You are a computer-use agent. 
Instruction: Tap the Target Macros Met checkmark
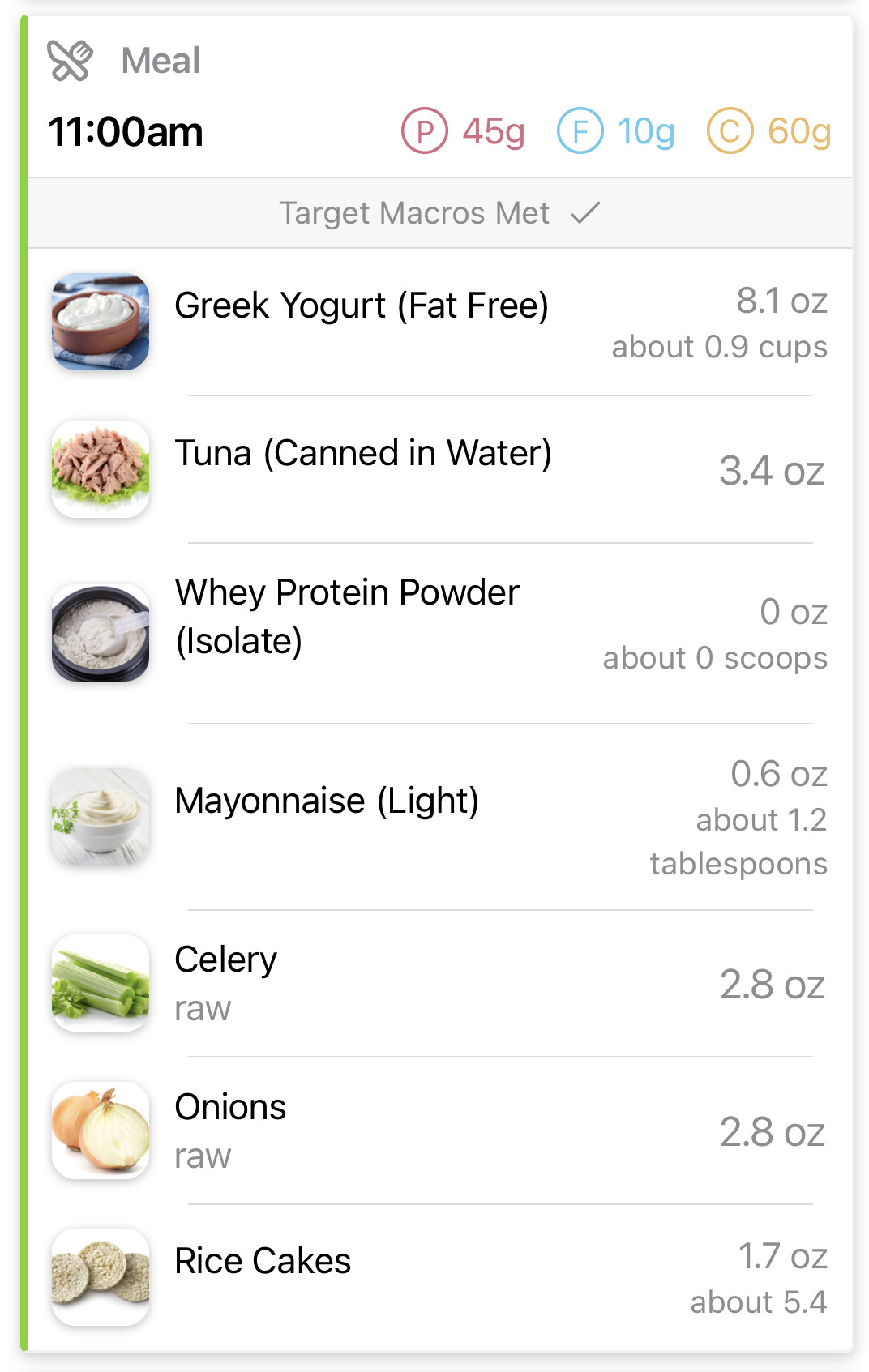coord(585,213)
